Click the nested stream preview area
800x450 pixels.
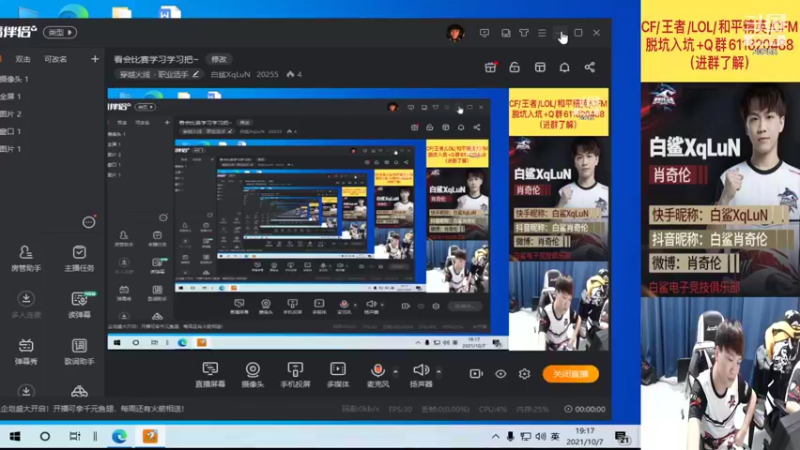[x=358, y=219]
